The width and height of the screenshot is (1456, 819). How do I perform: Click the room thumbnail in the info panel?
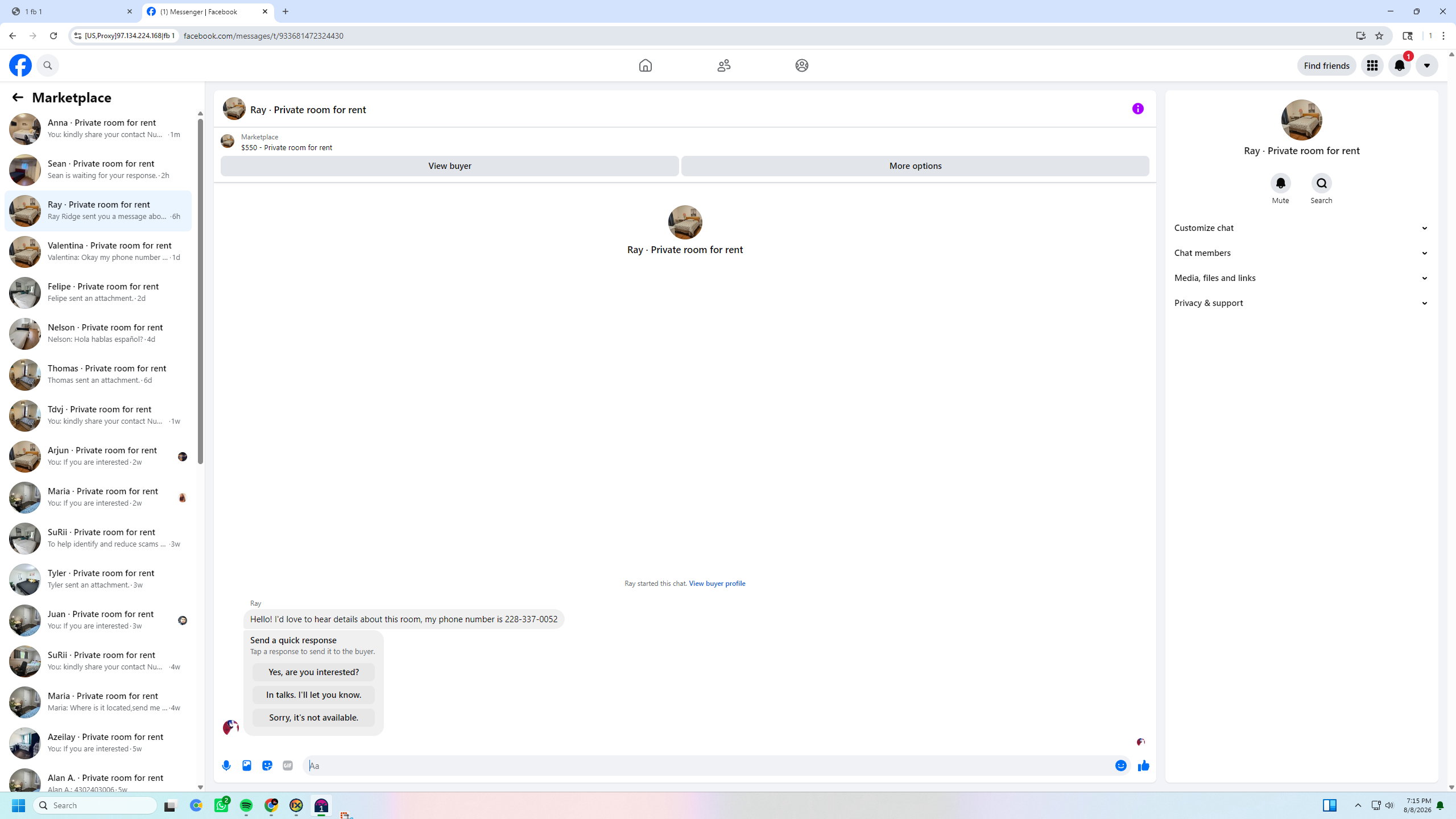(x=1301, y=120)
